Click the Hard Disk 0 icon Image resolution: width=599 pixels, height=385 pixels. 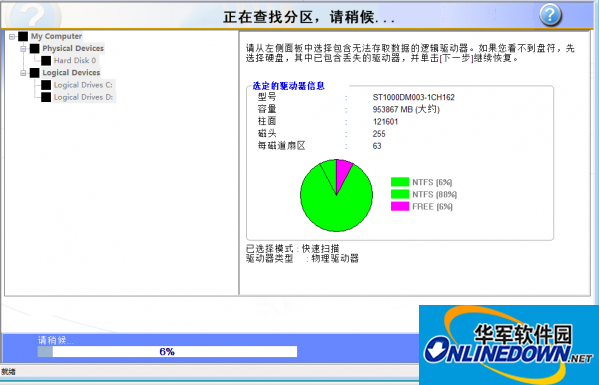[46, 60]
